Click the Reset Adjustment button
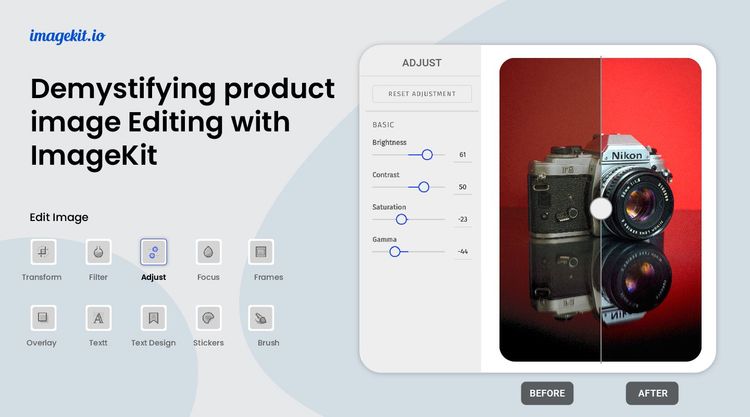Screen dimensions: 750x417 tap(422, 94)
